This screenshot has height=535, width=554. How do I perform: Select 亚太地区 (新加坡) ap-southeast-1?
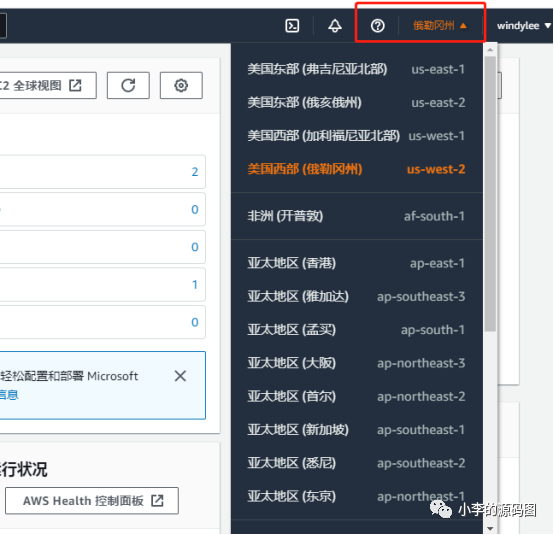(356, 429)
